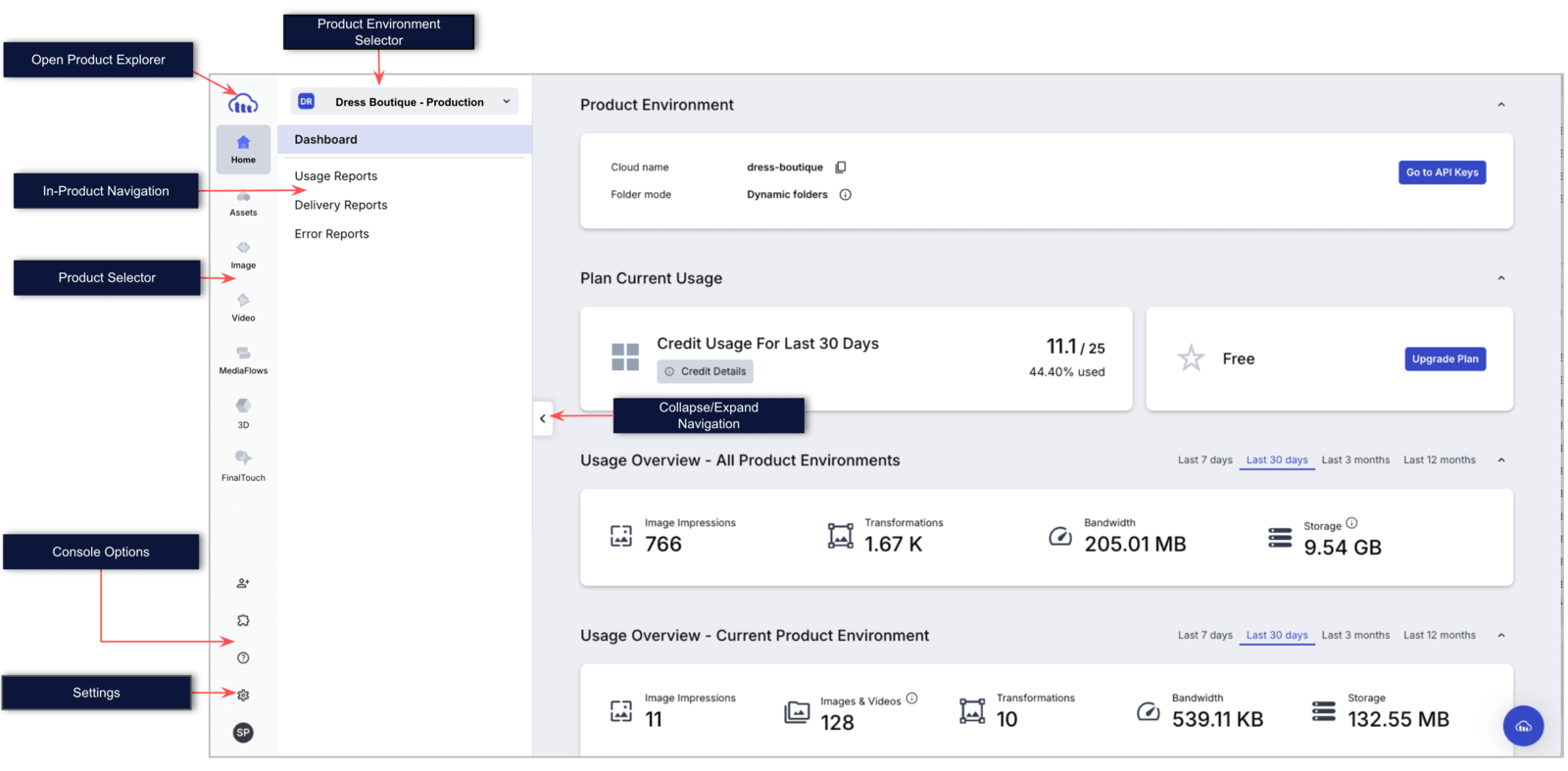This screenshot has height=771, width=1568.
Task: Click the Credit Details chip
Action: [x=706, y=371]
